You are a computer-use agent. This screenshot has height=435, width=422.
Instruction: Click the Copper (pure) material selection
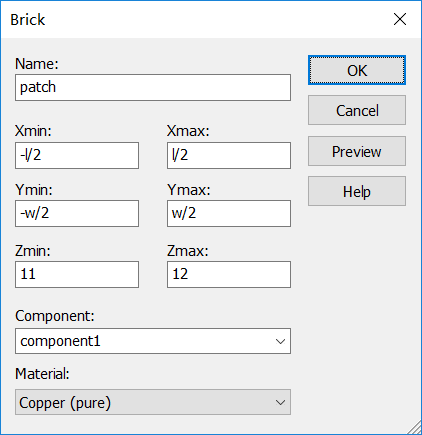point(153,402)
